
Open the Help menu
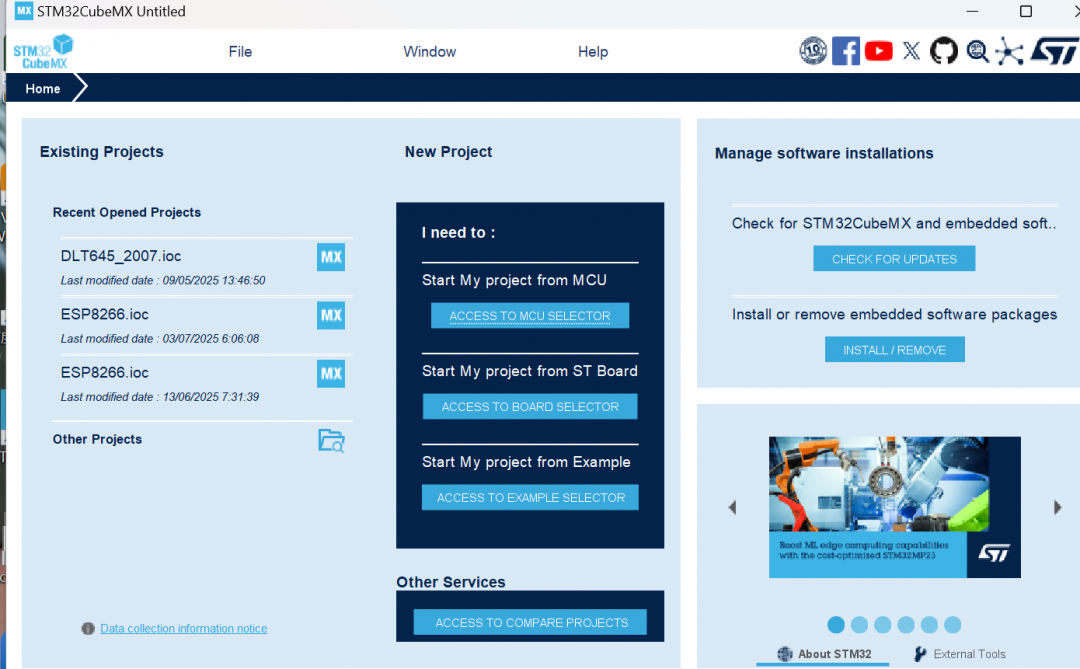(593, 52)
